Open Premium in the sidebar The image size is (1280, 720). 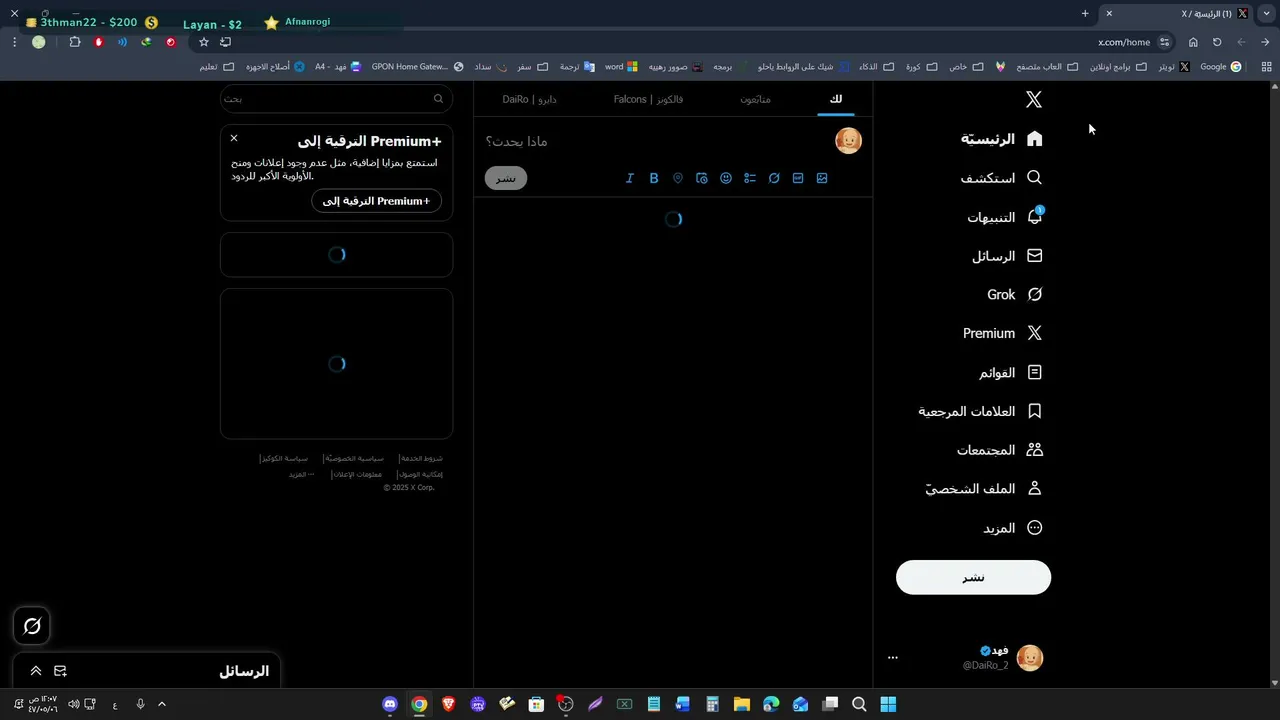[1002, 333]
